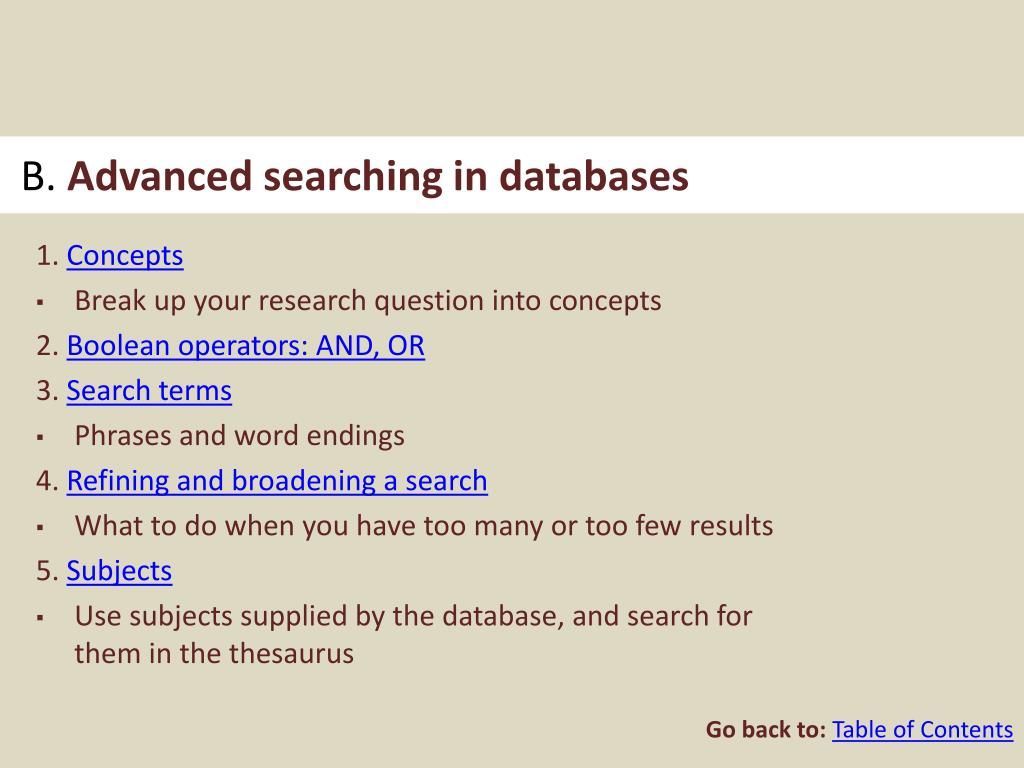Click the "Go back to:" label

coord(765,730)
